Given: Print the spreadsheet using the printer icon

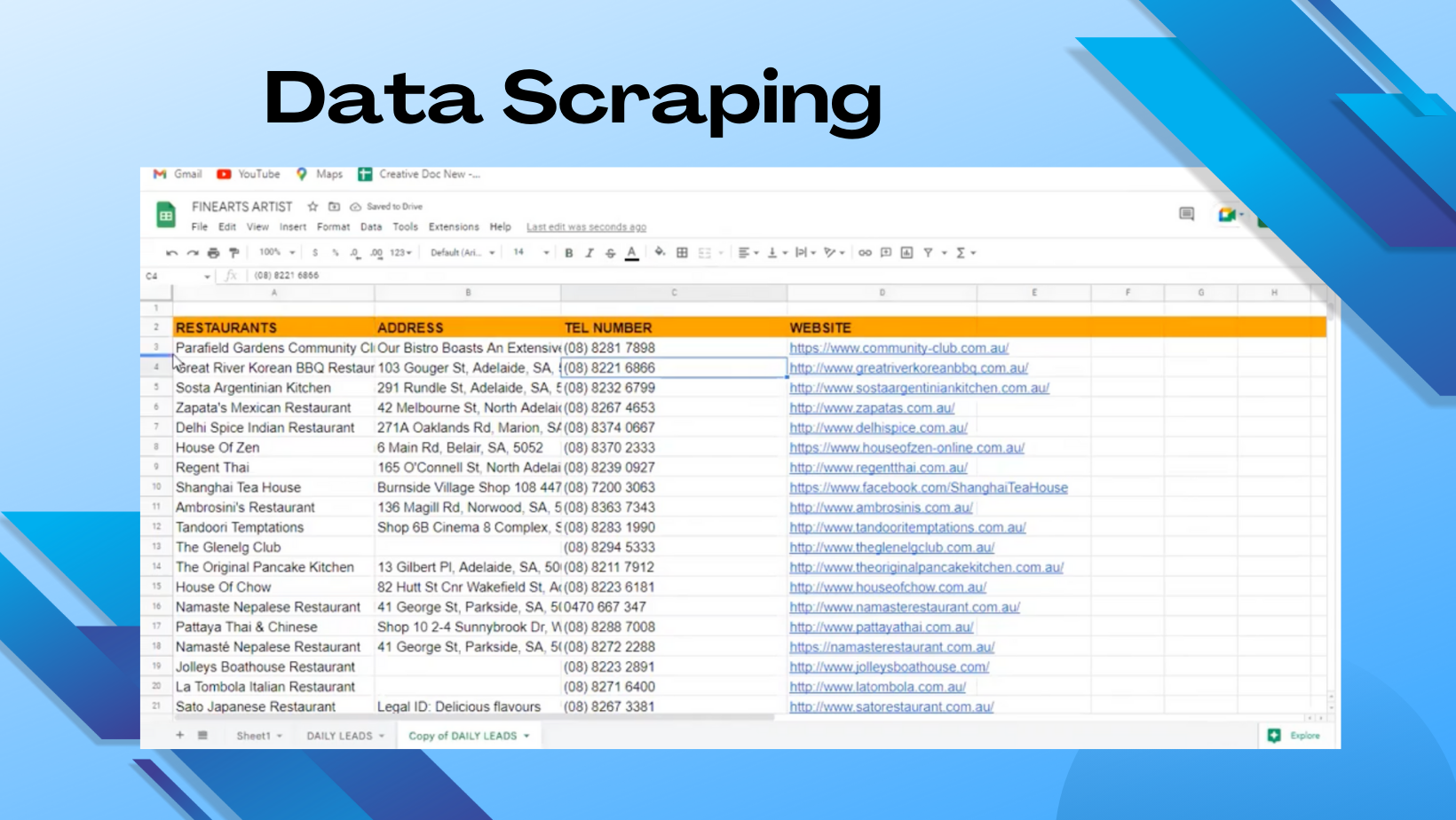Looking at the screenshot, I should 213,253.
